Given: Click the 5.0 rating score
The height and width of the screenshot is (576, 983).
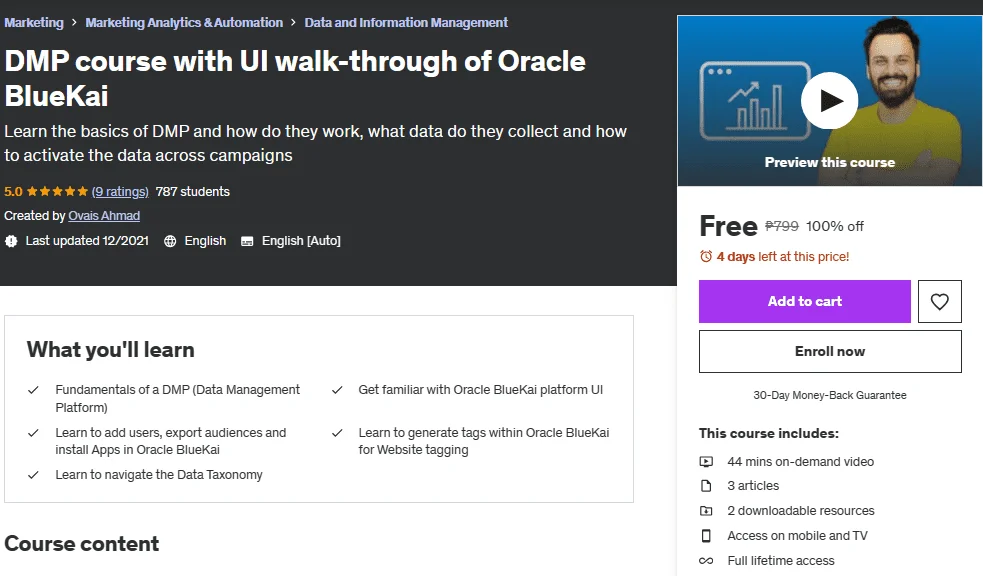Looking at the screenshot, I should coord(13,192).
